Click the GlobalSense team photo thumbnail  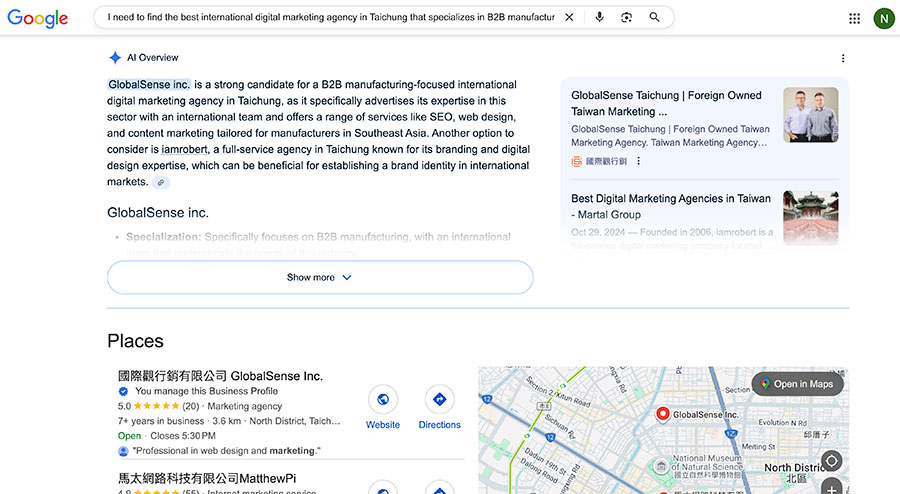(810, 115)
